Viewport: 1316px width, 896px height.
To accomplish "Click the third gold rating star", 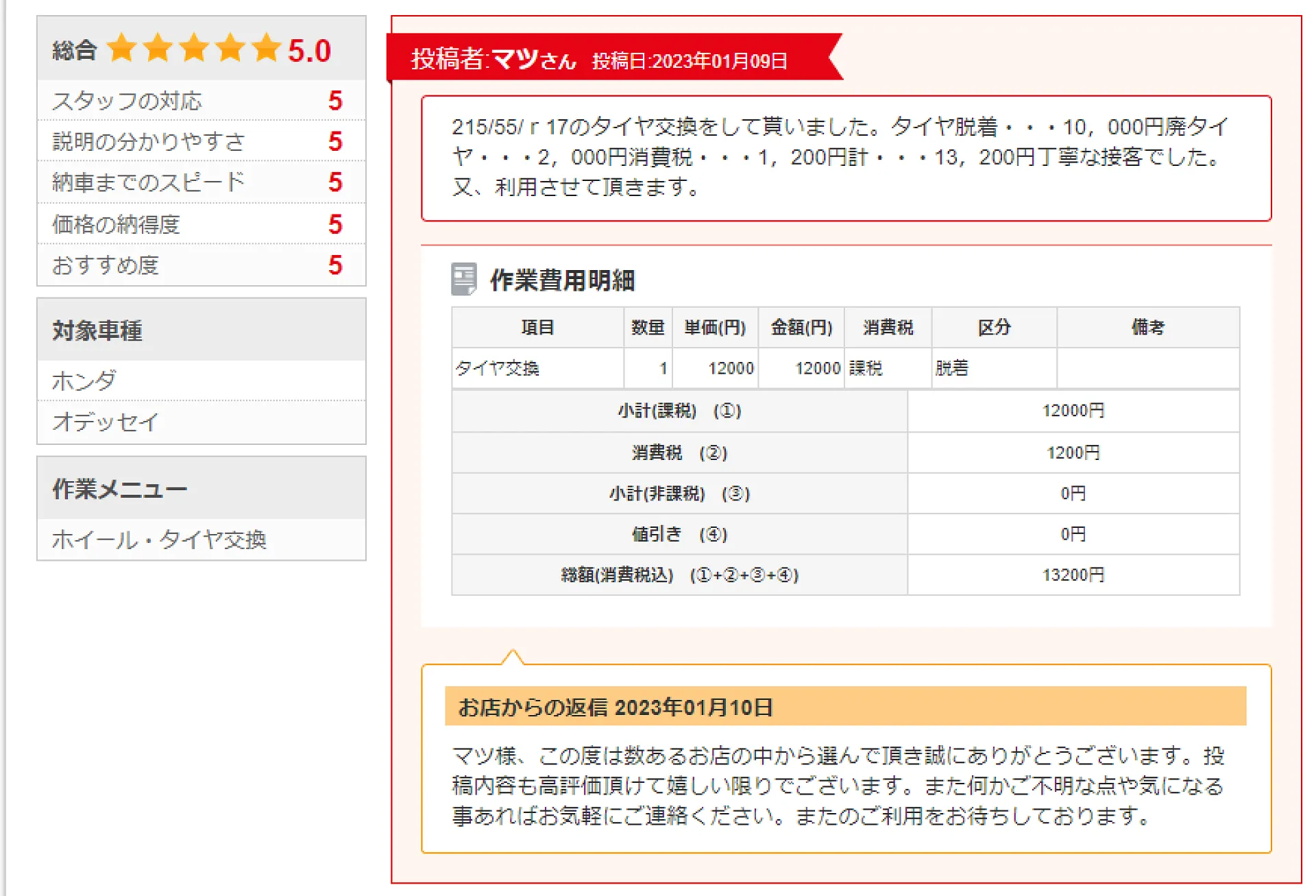I will (194, 49).
